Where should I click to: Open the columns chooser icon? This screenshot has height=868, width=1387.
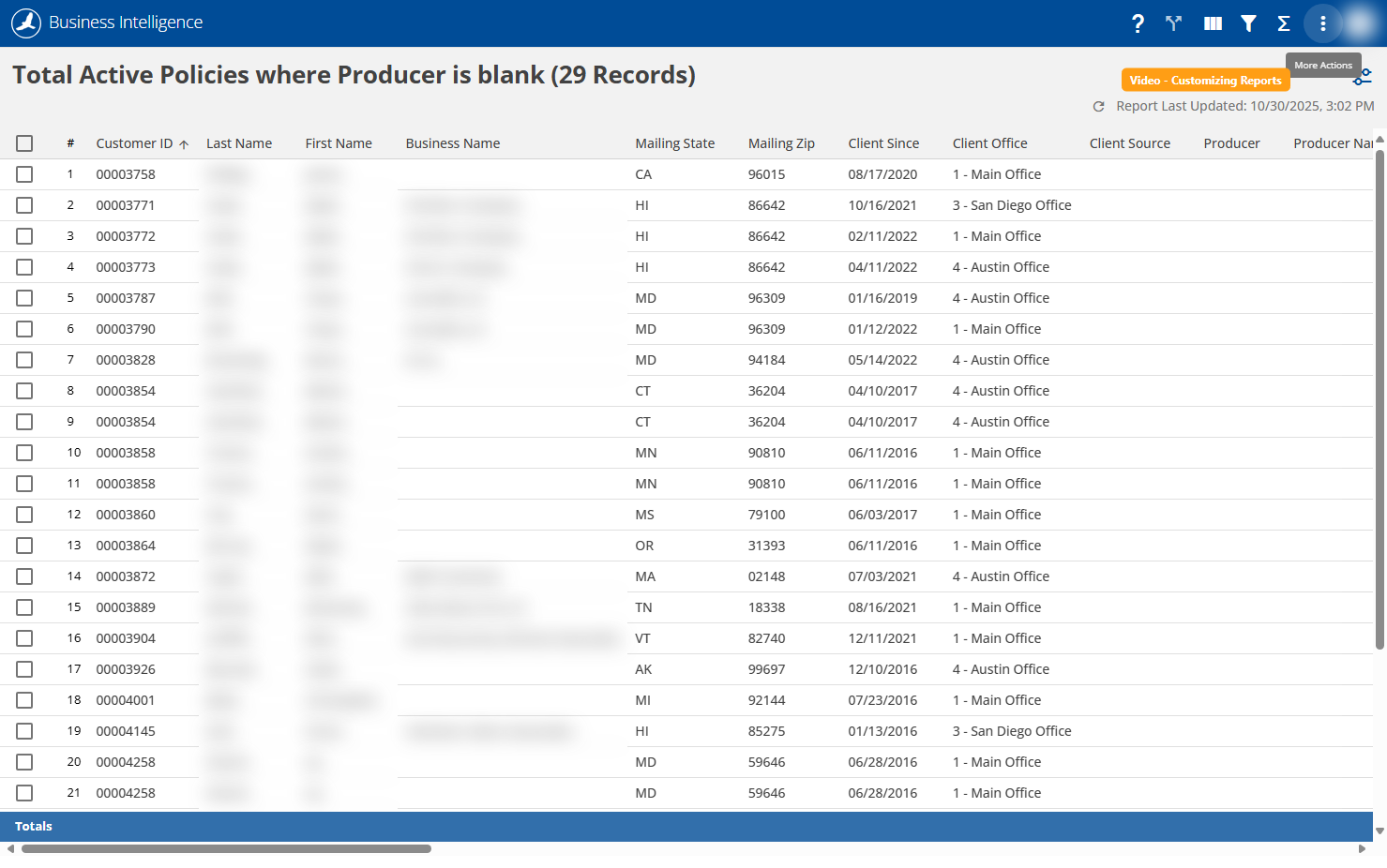[1213, 23]
